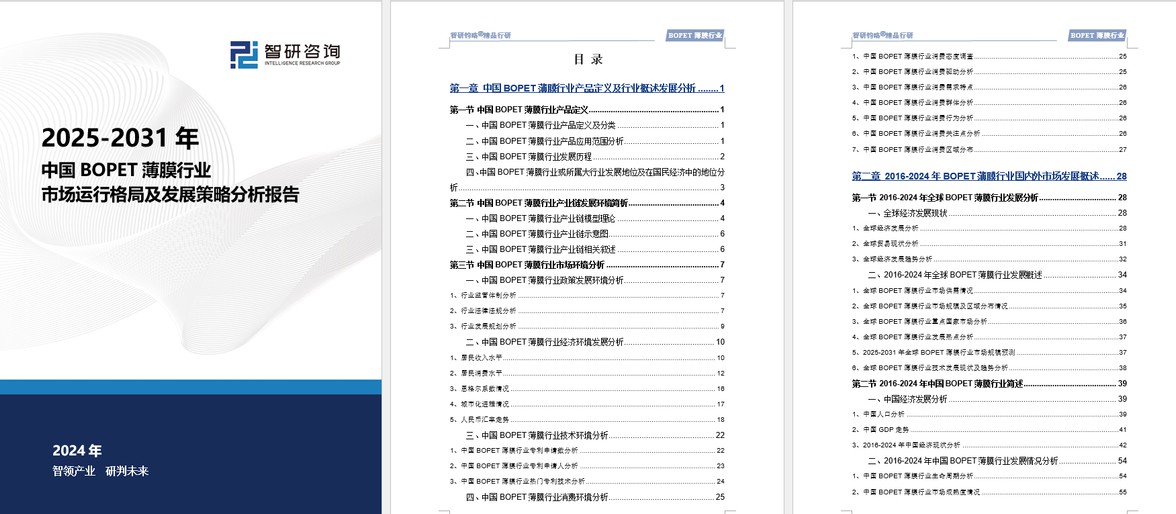
Task: Click entry "5、2025-2031 年全球 BOPET 薄膜行业市场规模预测"
Action: click(x=989, y=353)
